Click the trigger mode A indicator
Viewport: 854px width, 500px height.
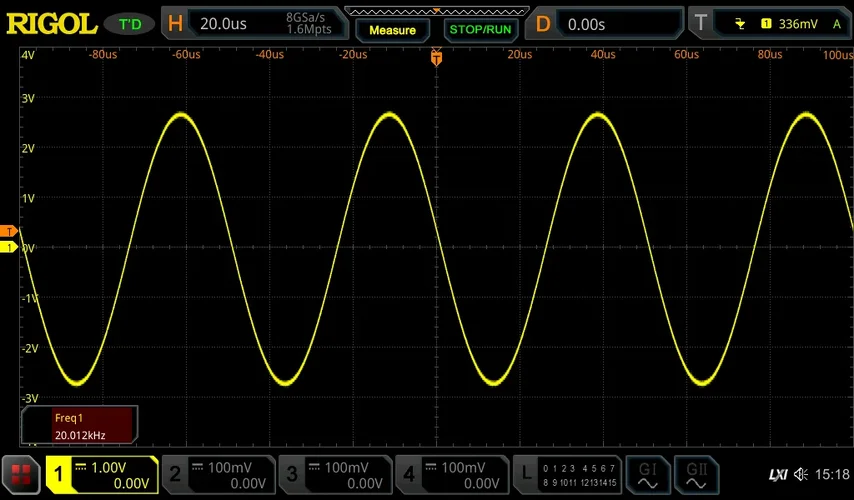click(837, 23)
